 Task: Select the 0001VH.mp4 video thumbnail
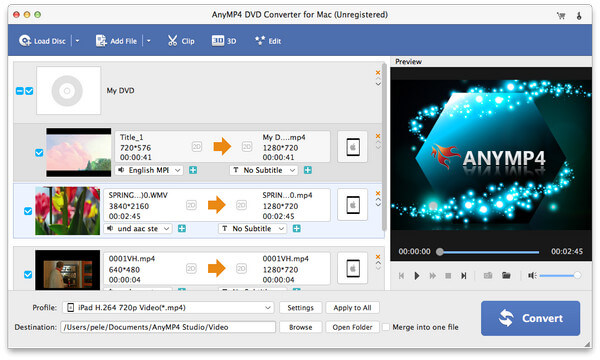(x=67, y=270)
